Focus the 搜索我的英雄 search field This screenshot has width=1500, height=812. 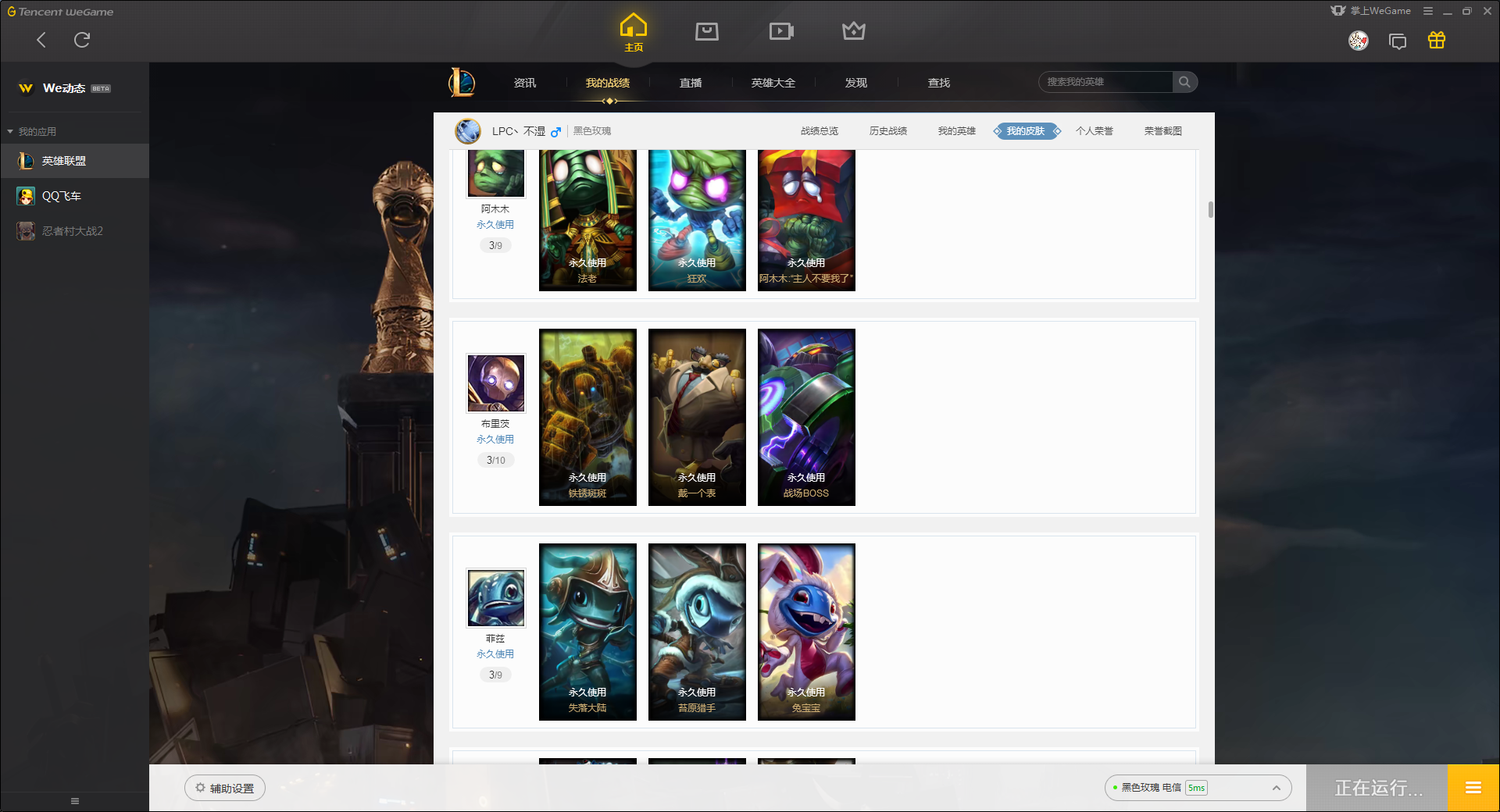coord(1105,82)
